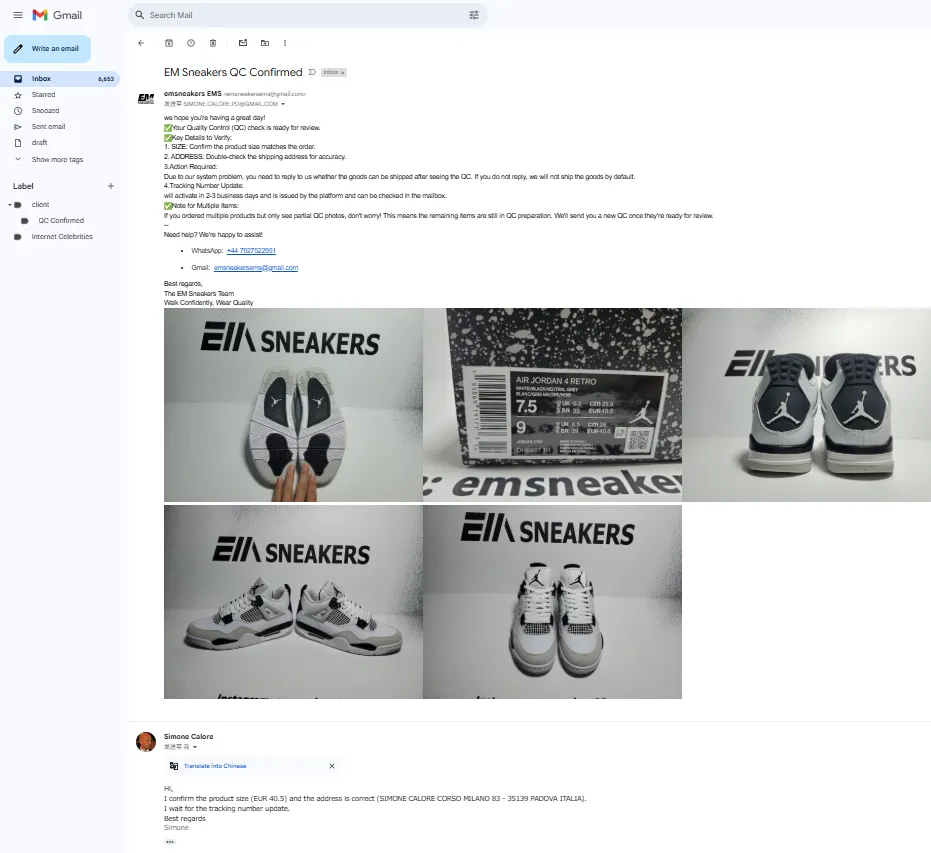The height and width of the screenshot is (853, 931).
Task: Open the QC Confirmed label
Action: 61,220
